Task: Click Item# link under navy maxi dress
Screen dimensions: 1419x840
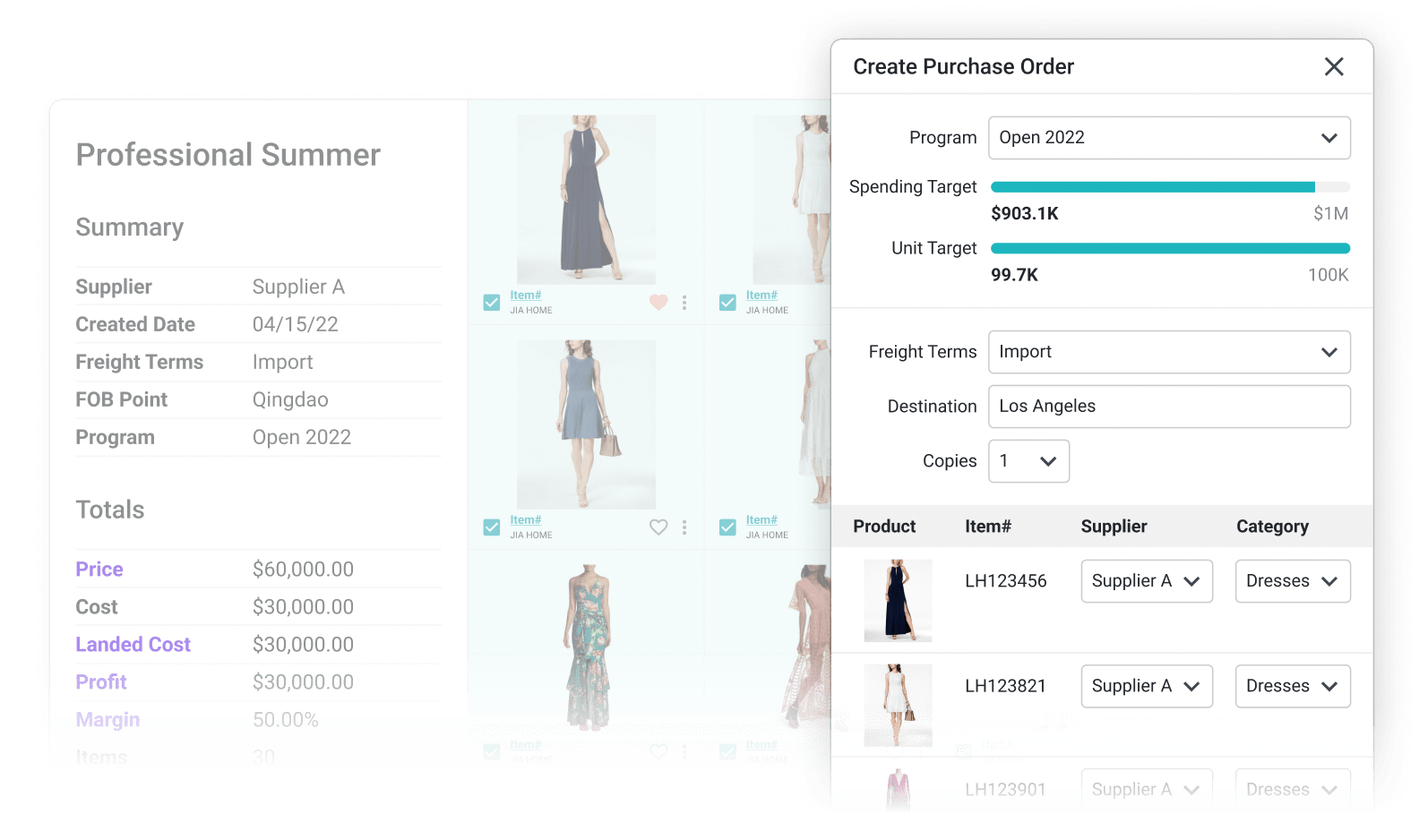Action: tap(526, 295)
